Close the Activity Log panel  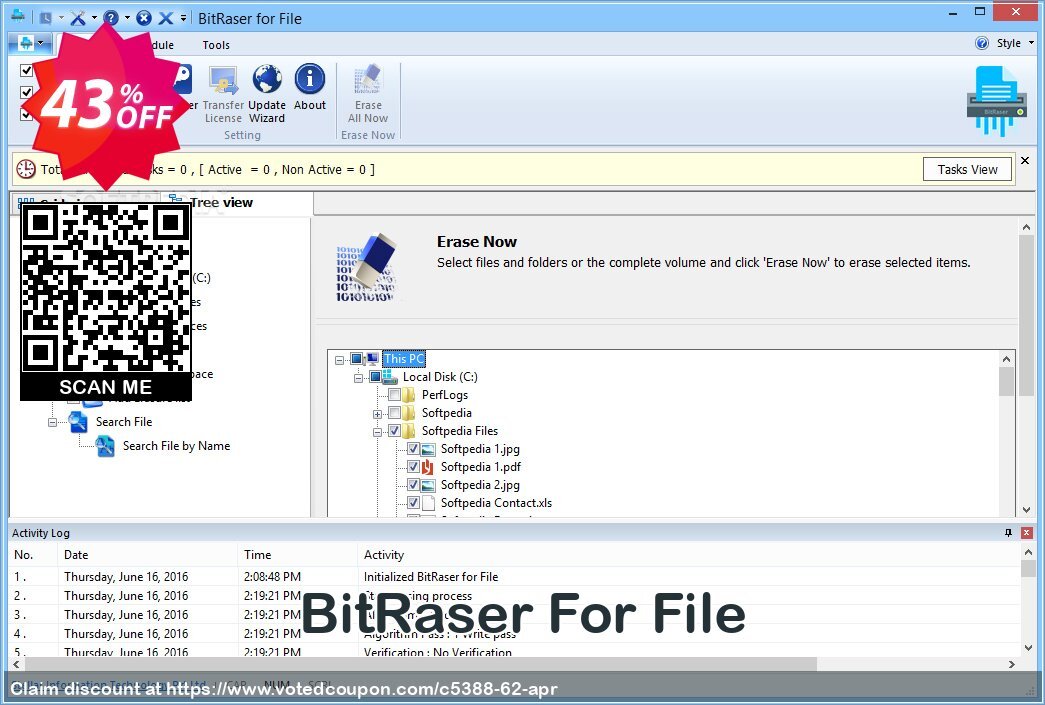coord(1027,532)
